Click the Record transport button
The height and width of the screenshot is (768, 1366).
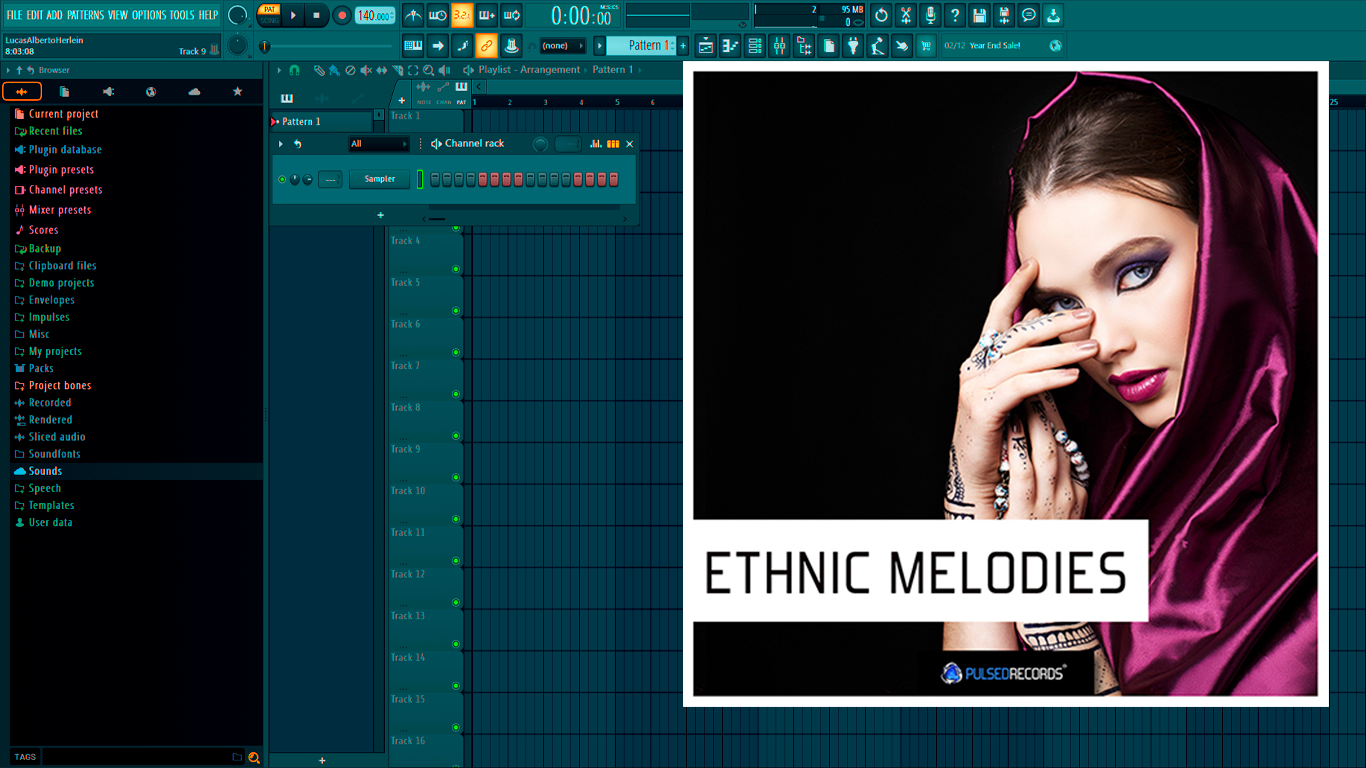342,15
